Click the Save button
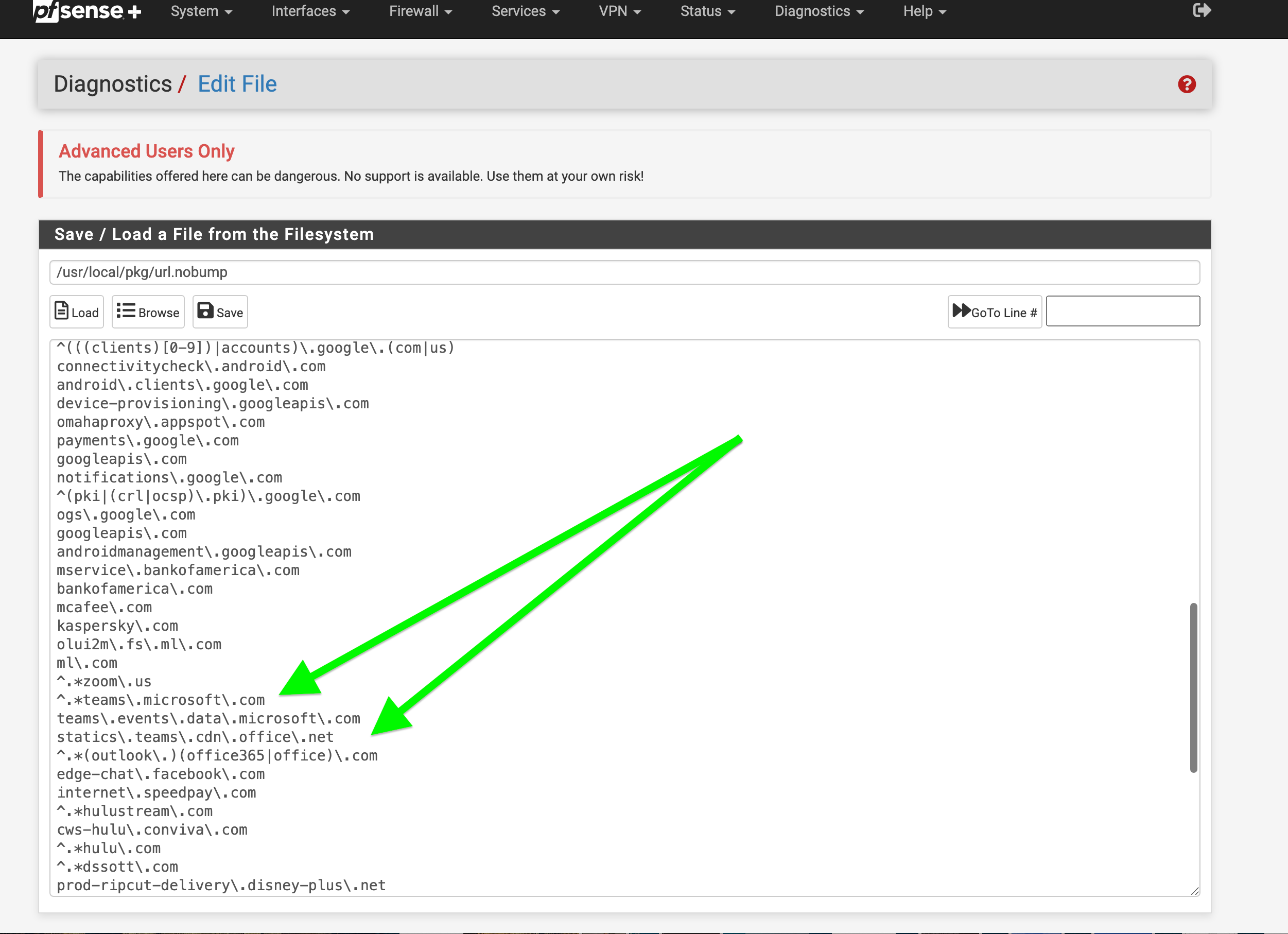Viewport: 1288px width, 934px height. pos(220,312)
